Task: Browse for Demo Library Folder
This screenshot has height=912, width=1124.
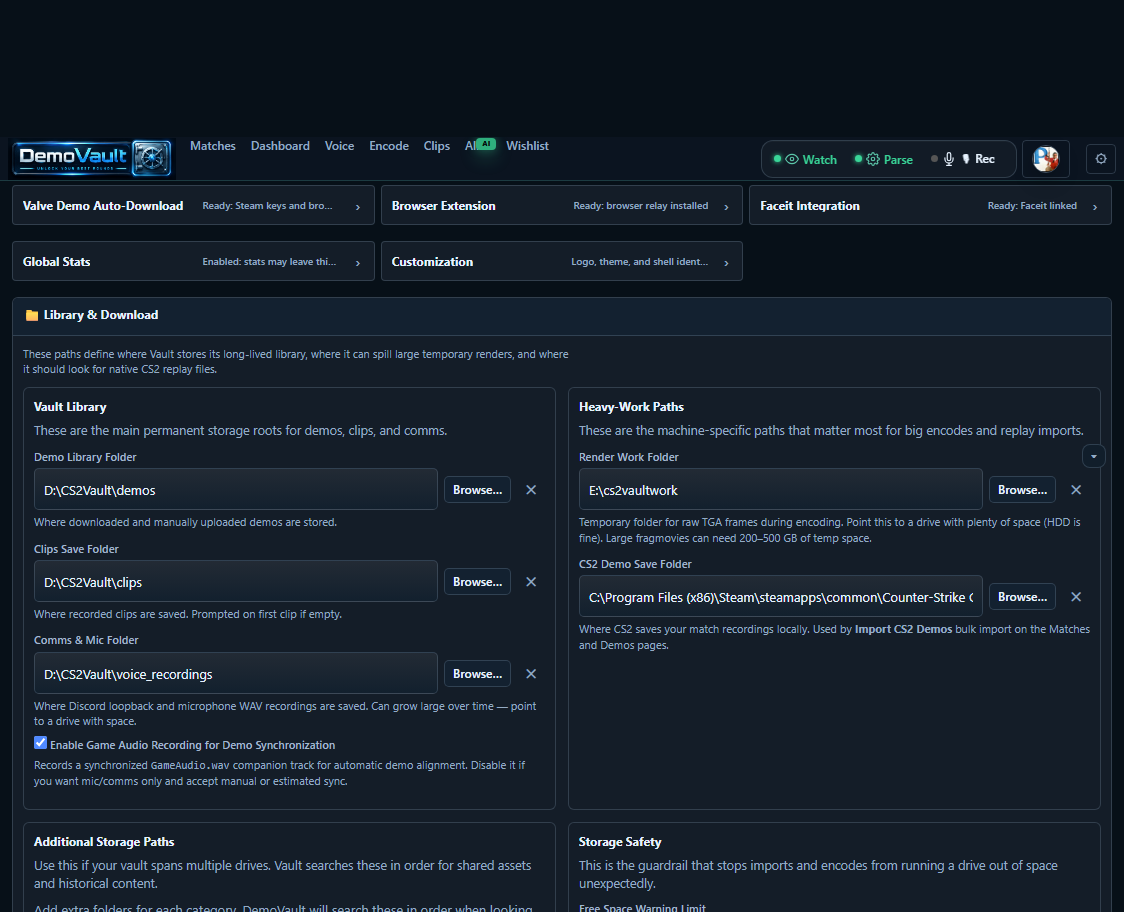Action: pyautogui.click(x=477, y=490)
